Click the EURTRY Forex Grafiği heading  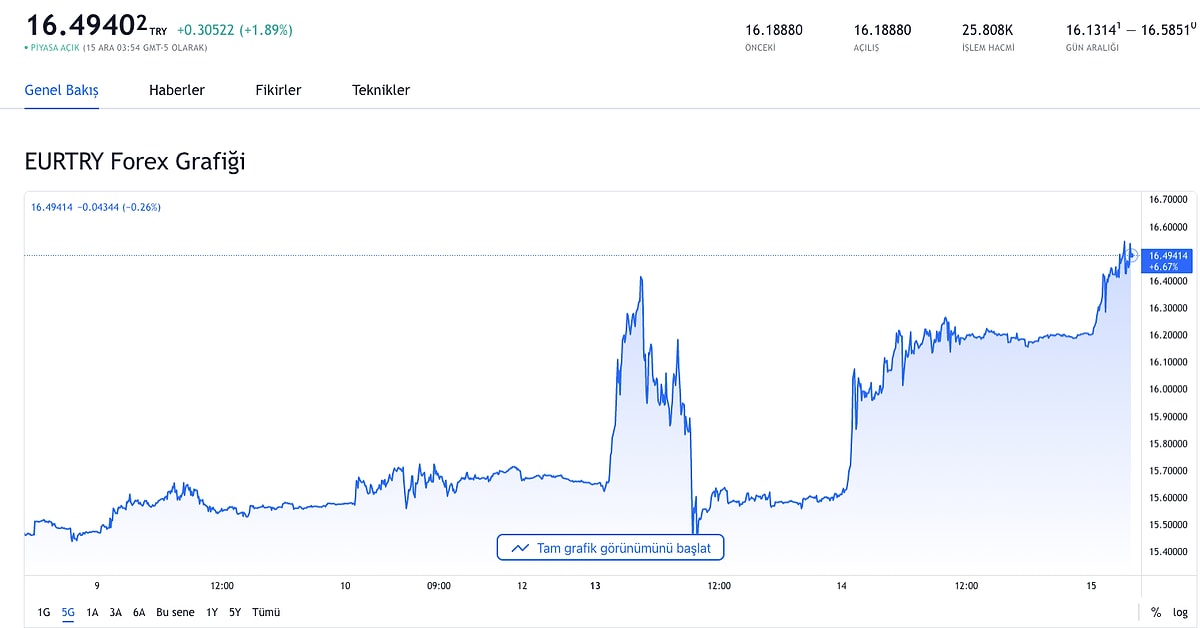[135, 161]
